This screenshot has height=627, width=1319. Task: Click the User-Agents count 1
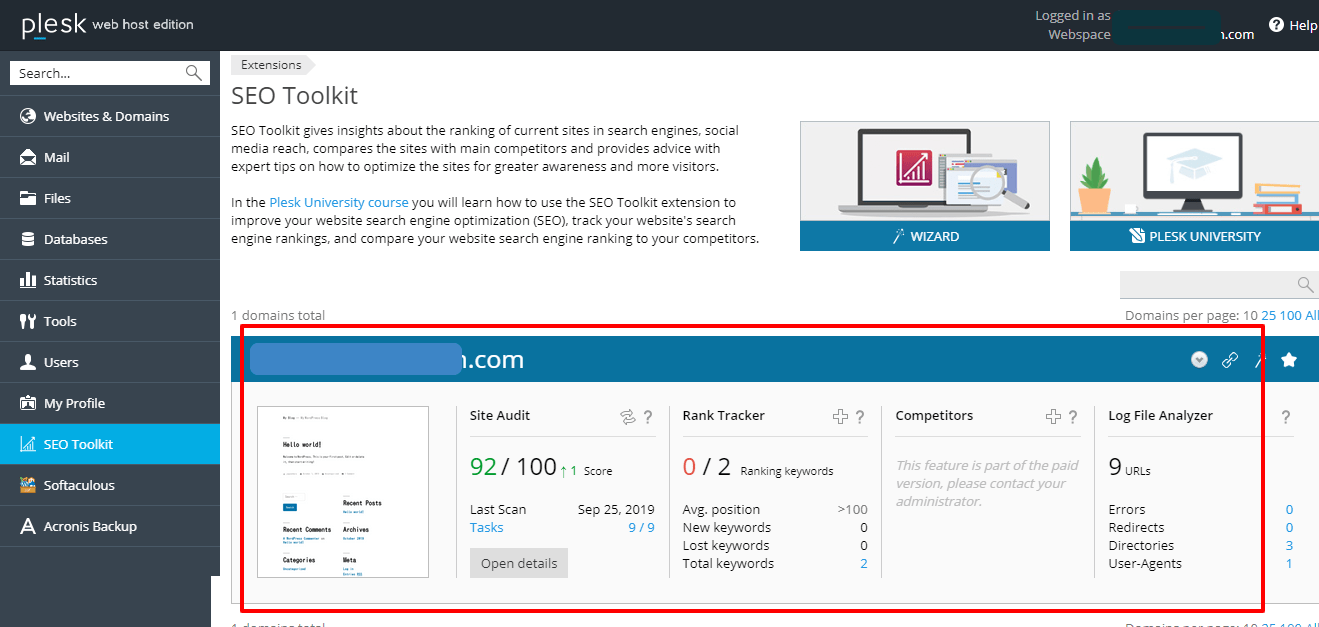(x=1289, y=563)
